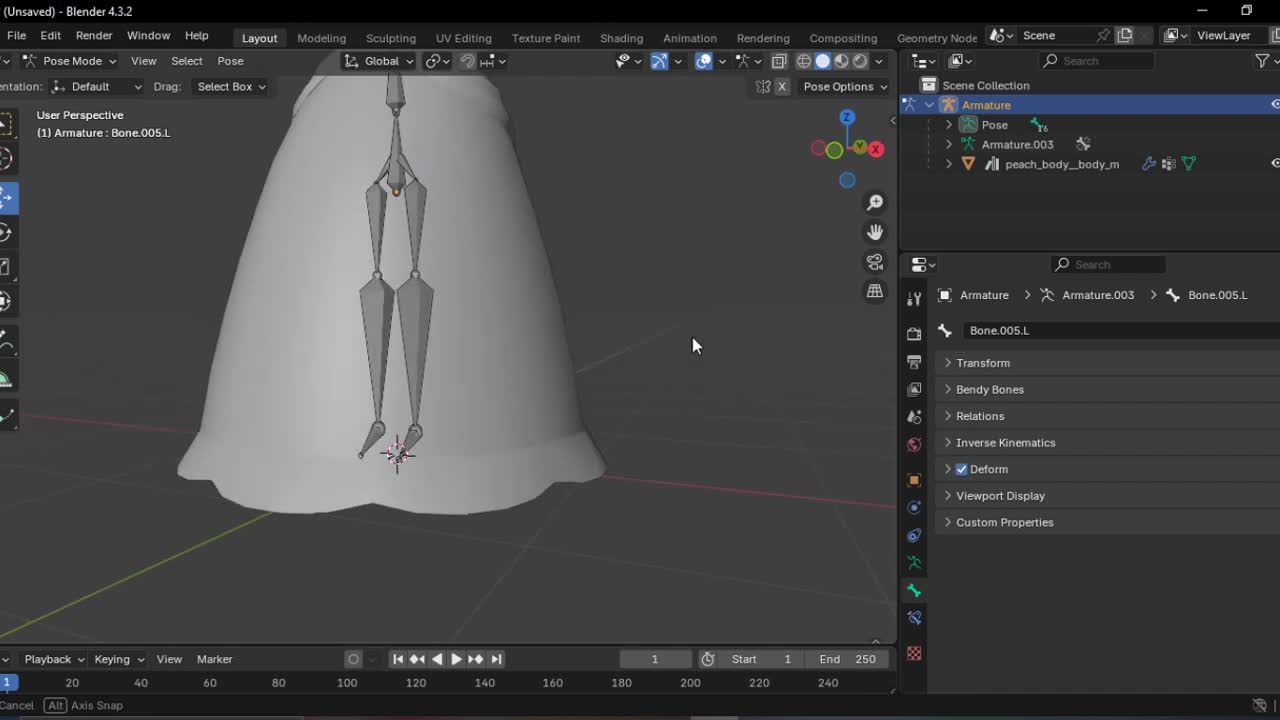Expand the Inverse Kinematics panel
Screen dimensions: 1280x720
point(1005,443)
